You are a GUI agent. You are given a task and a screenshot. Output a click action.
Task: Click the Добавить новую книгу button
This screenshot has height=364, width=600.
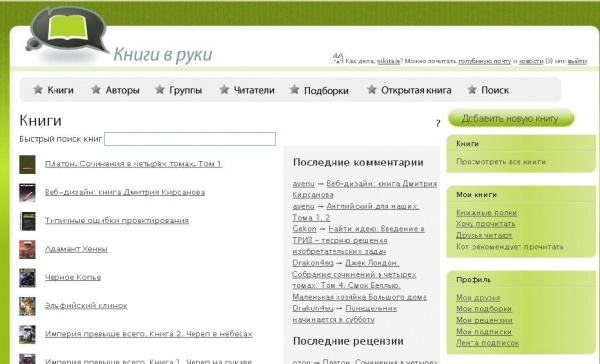click(x=511, y=118)
